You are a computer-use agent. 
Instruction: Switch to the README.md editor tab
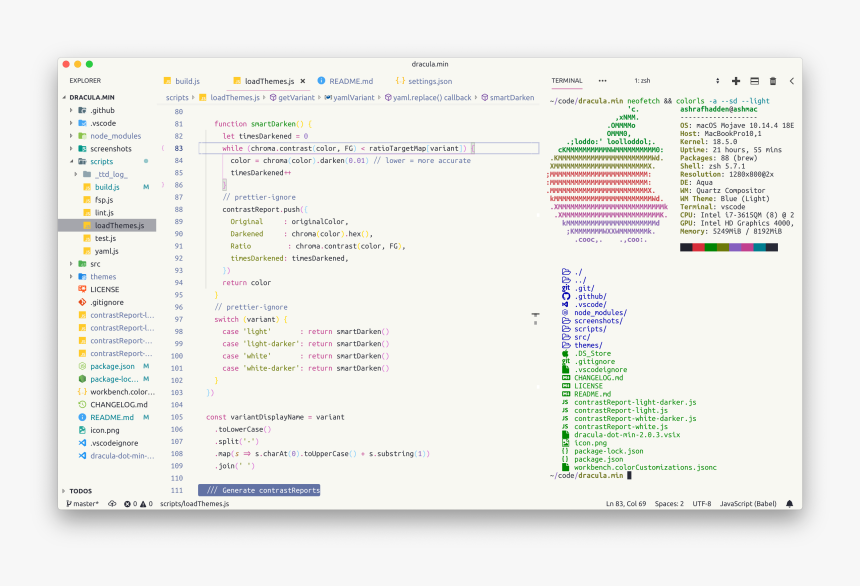[x=350, y=81]
